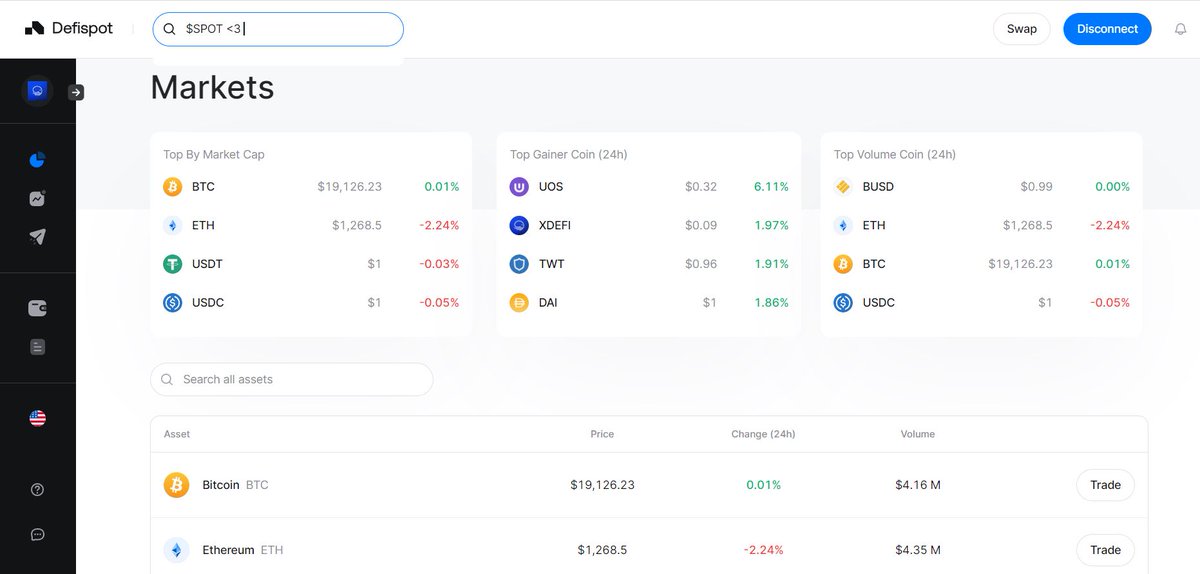Click the Top By Market Cap heading
This screenshot has height=574, width=1200.
pyautogui.click(x=214, y=154)
